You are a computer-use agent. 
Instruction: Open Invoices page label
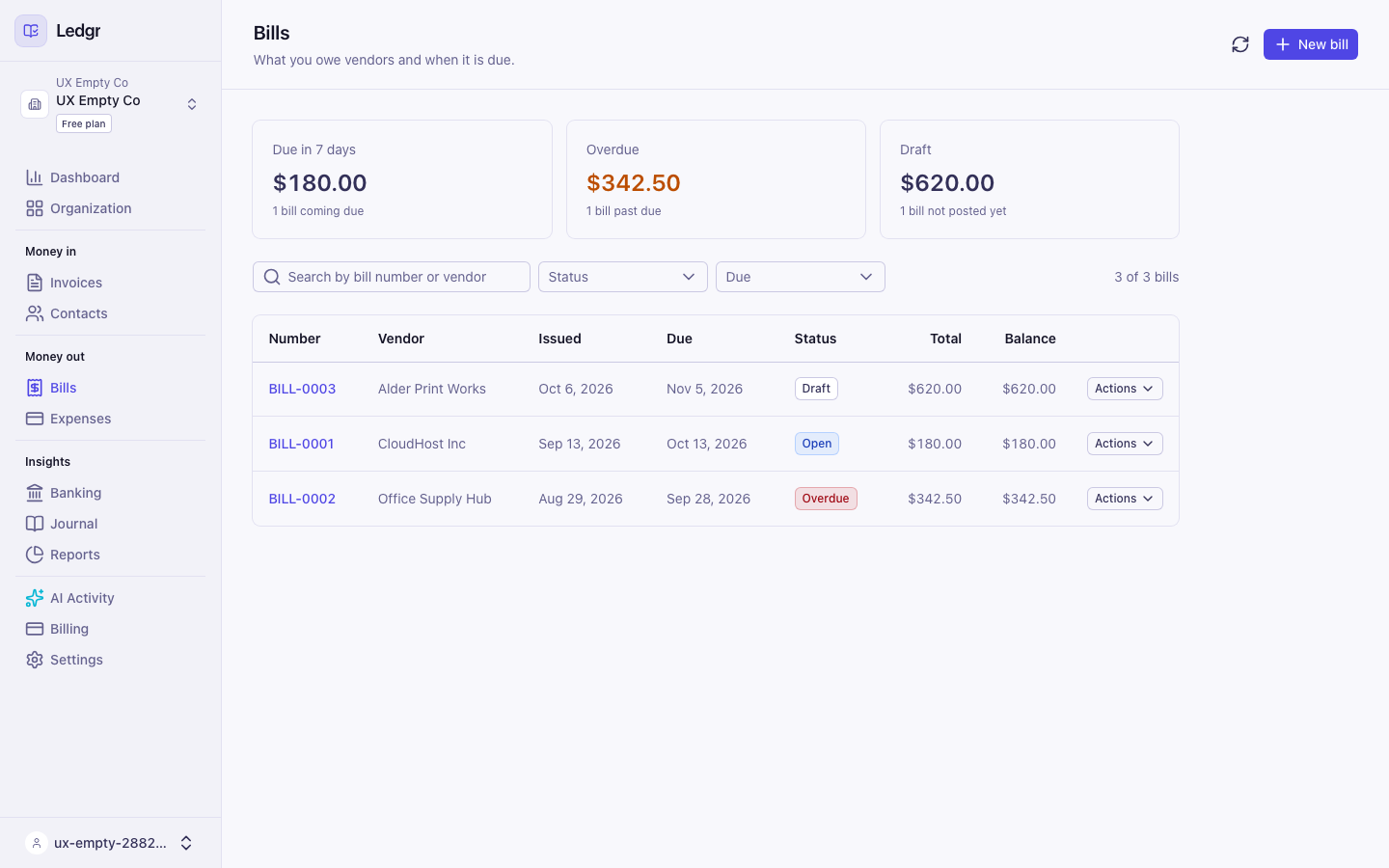click(76, 283)
